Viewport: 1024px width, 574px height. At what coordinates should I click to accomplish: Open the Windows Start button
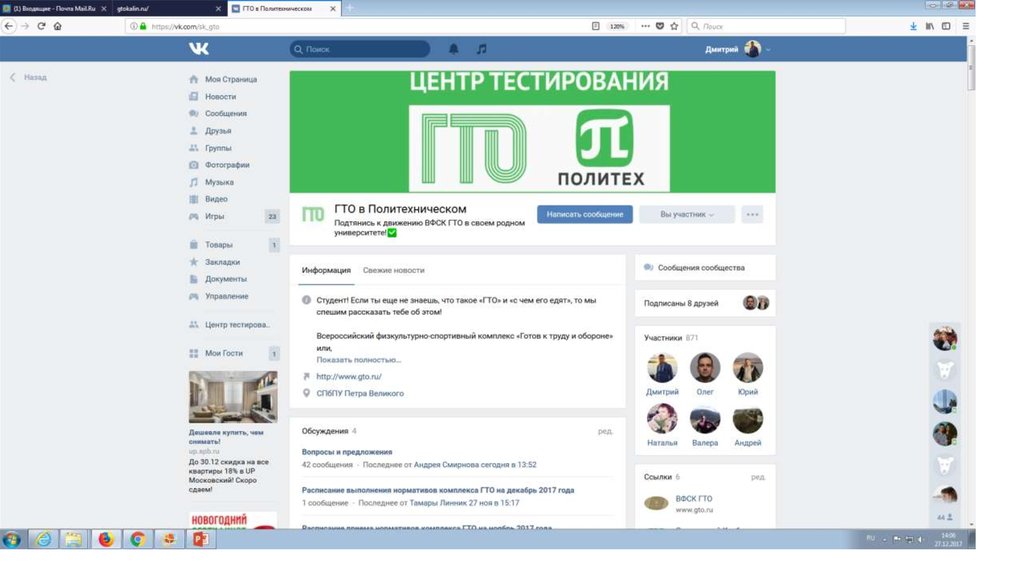pyautogui.click(x=12, y=539)
